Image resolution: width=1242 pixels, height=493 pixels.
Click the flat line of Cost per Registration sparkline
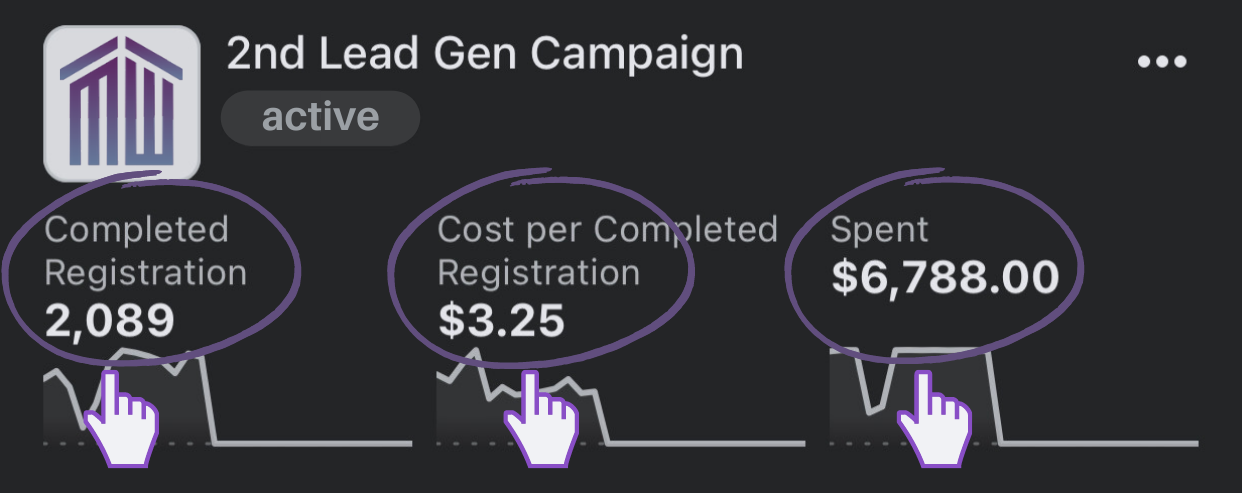[706, 442]
